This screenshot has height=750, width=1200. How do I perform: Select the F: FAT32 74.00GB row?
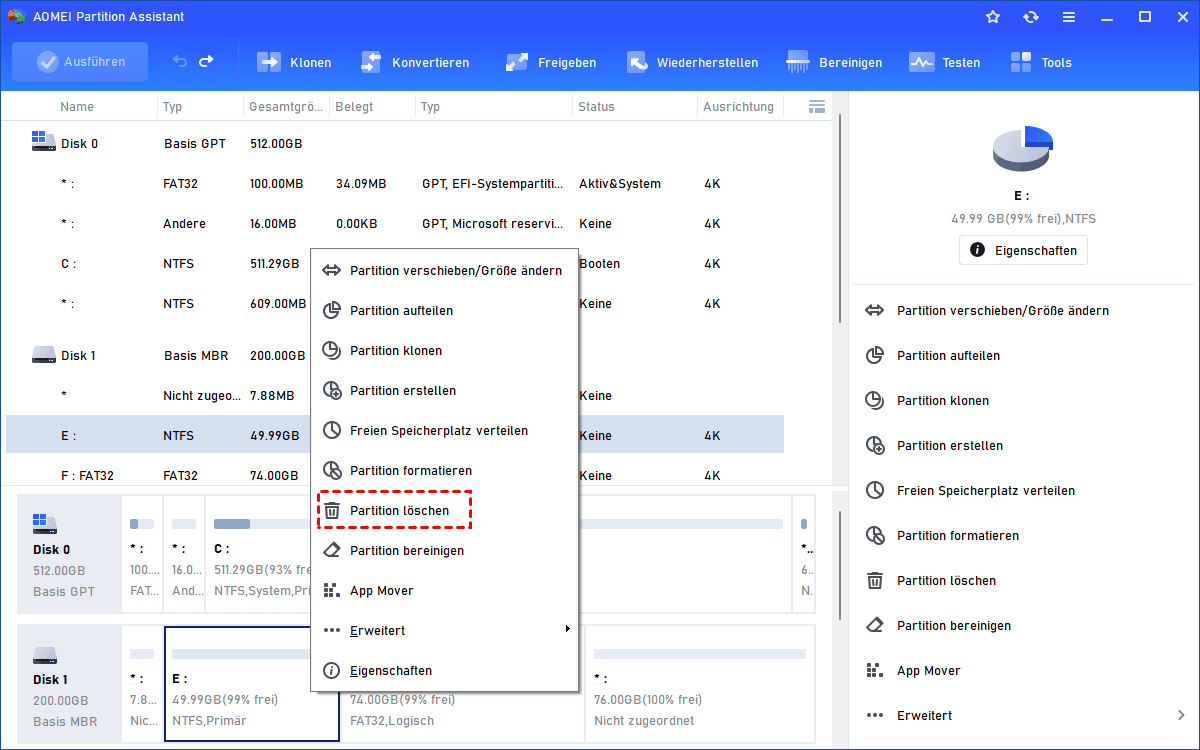[395, 475]
